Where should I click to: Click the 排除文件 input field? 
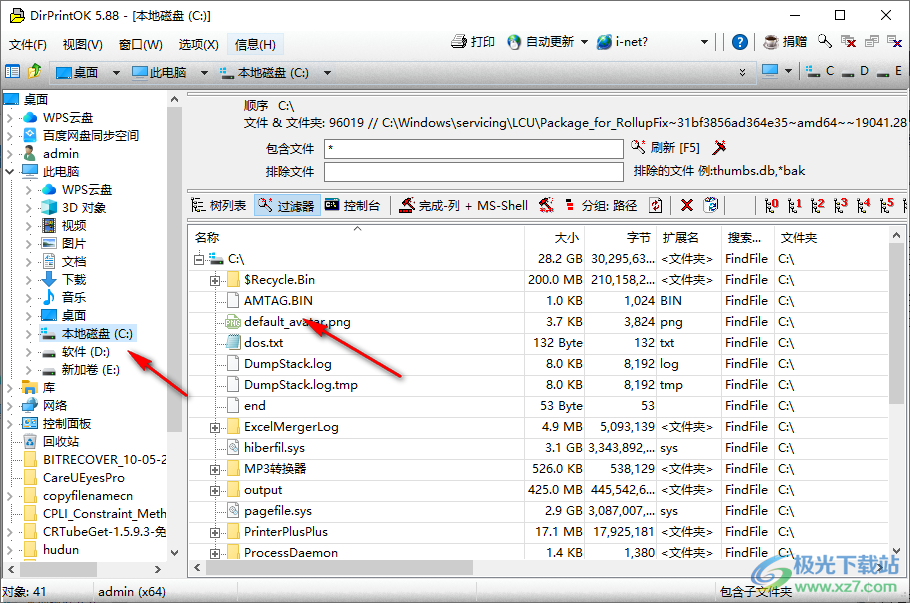coord(474,172)
